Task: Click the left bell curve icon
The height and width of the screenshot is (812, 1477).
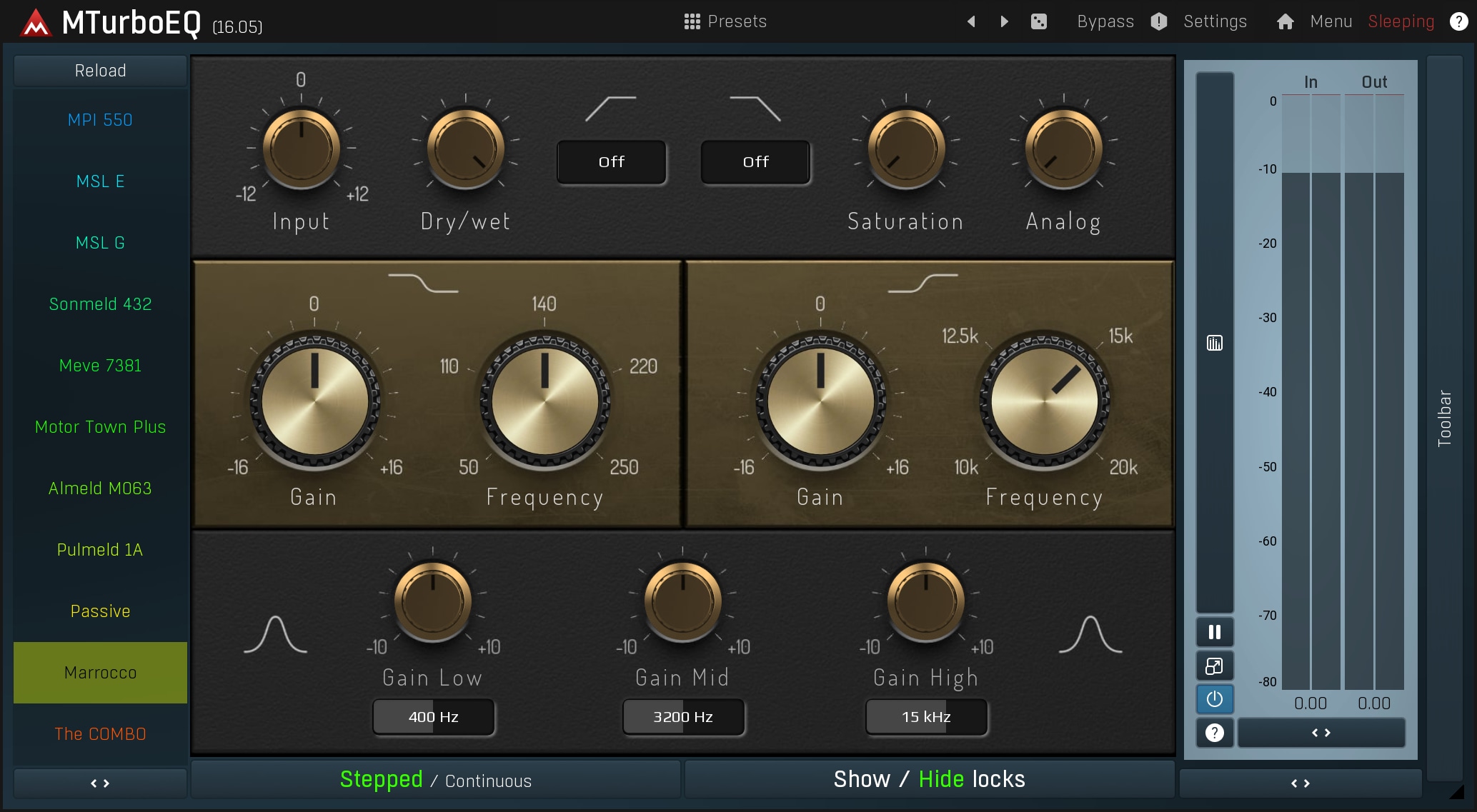Action: click(275, 634)
